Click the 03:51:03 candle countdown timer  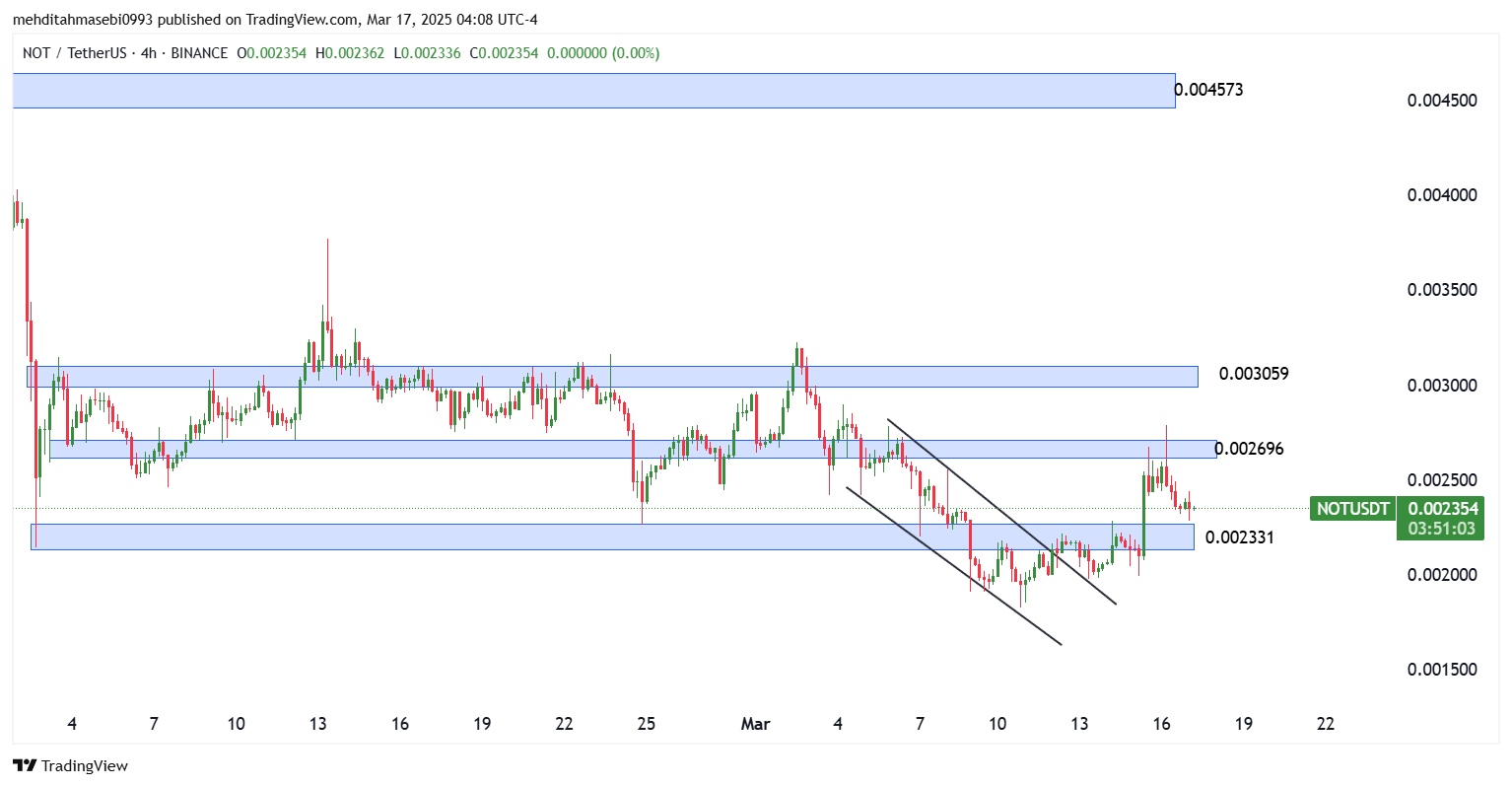1441,529
